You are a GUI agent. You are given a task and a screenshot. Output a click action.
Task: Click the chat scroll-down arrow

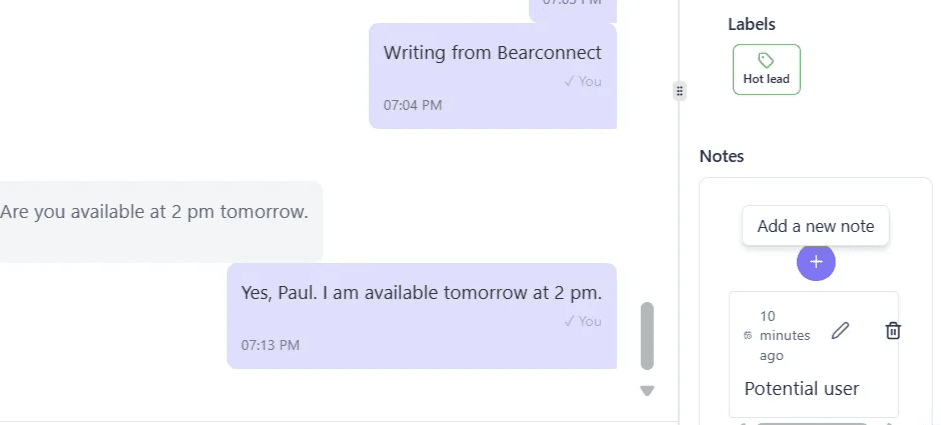pyautogui.click(x=647, y=391)
